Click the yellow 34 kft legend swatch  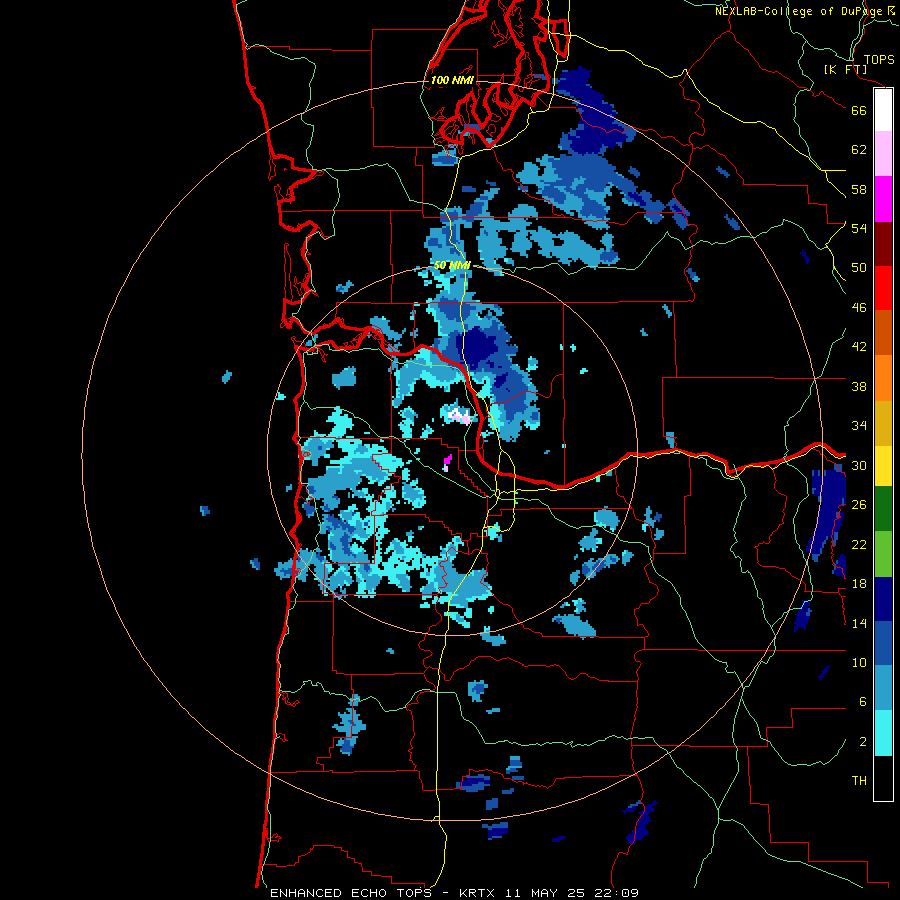pos(883,465)
